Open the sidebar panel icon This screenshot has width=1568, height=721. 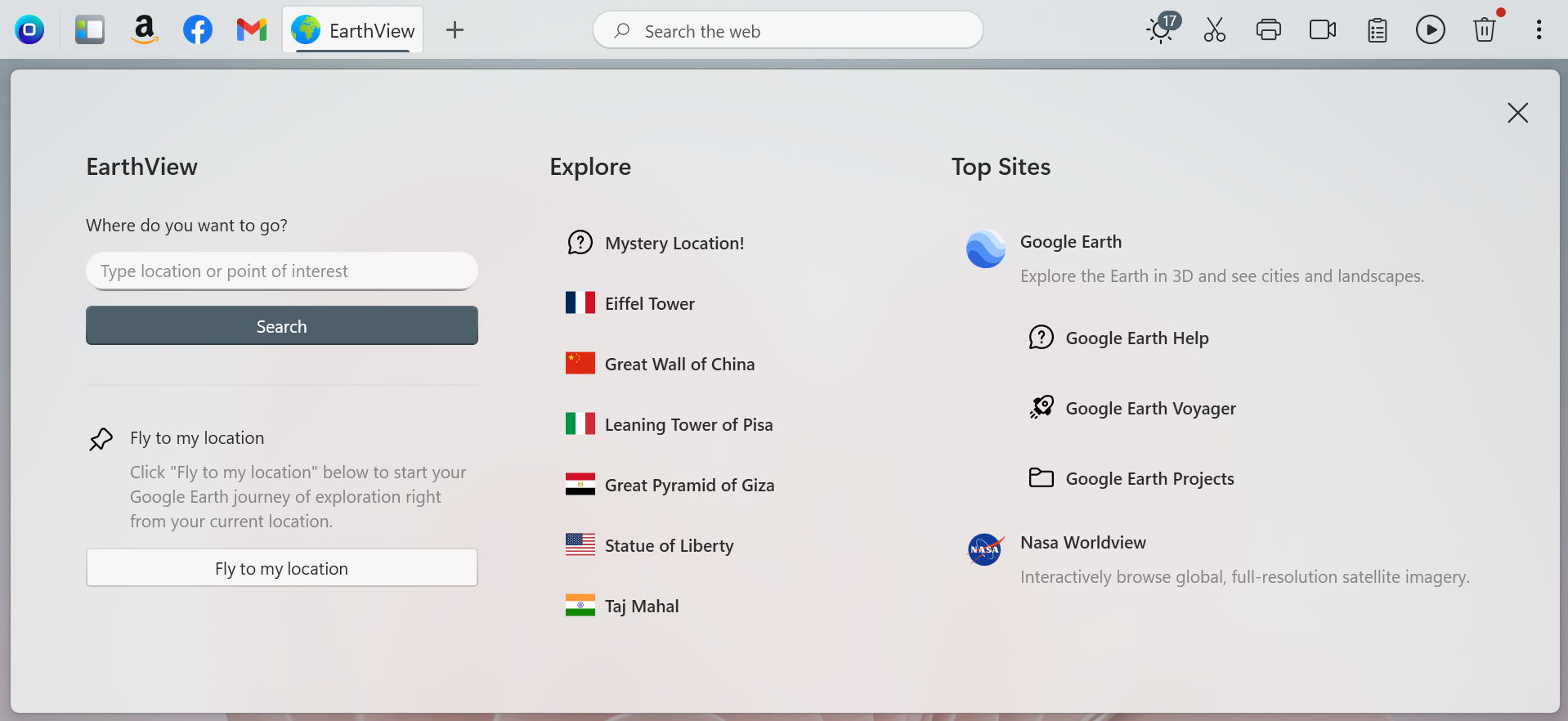pyautogui.click(x=90, y=30)
